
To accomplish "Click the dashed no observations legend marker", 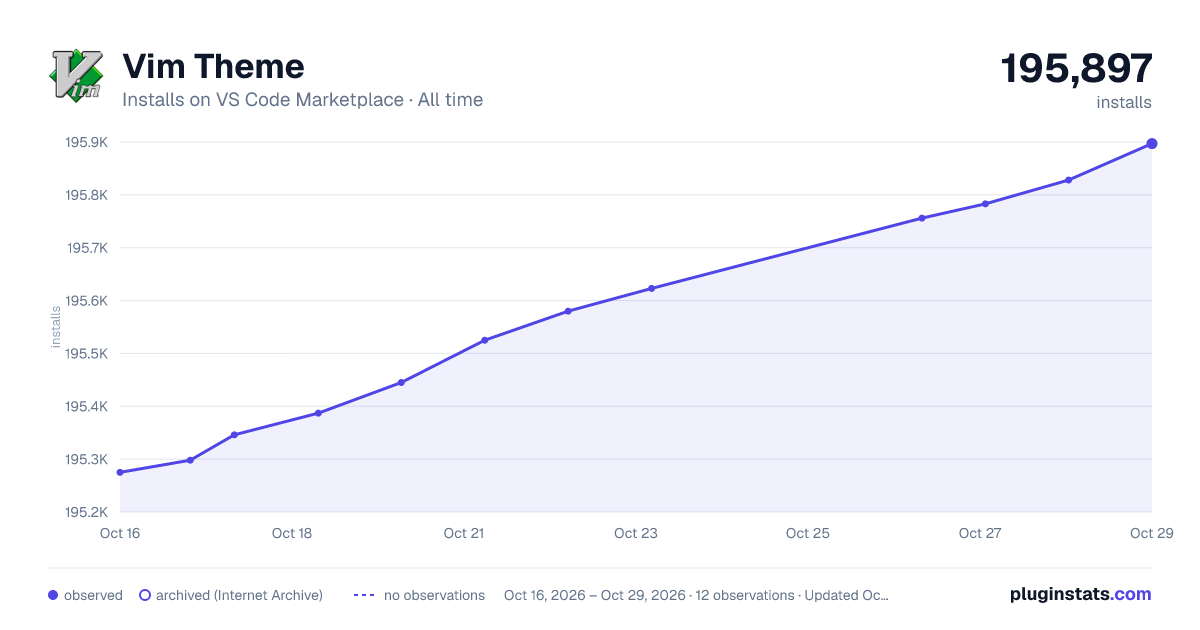I will [364, 595].
